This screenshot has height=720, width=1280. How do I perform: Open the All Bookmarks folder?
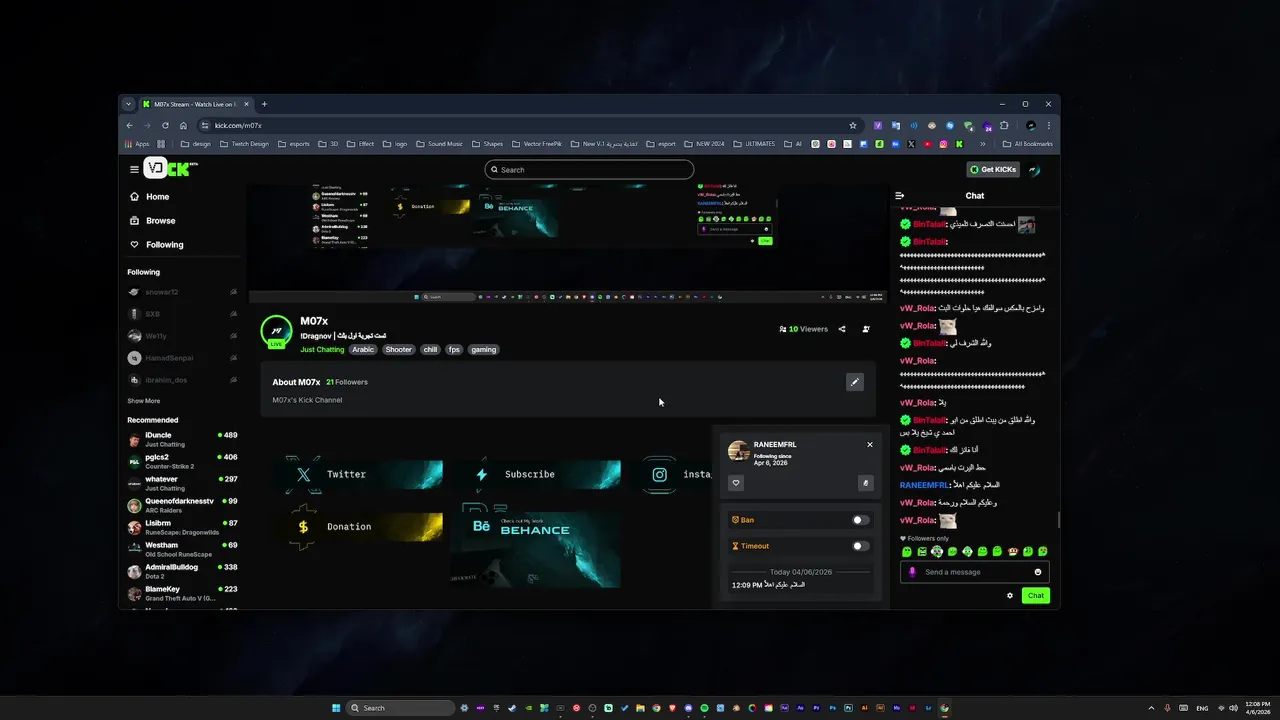(x=1027, y=144)
